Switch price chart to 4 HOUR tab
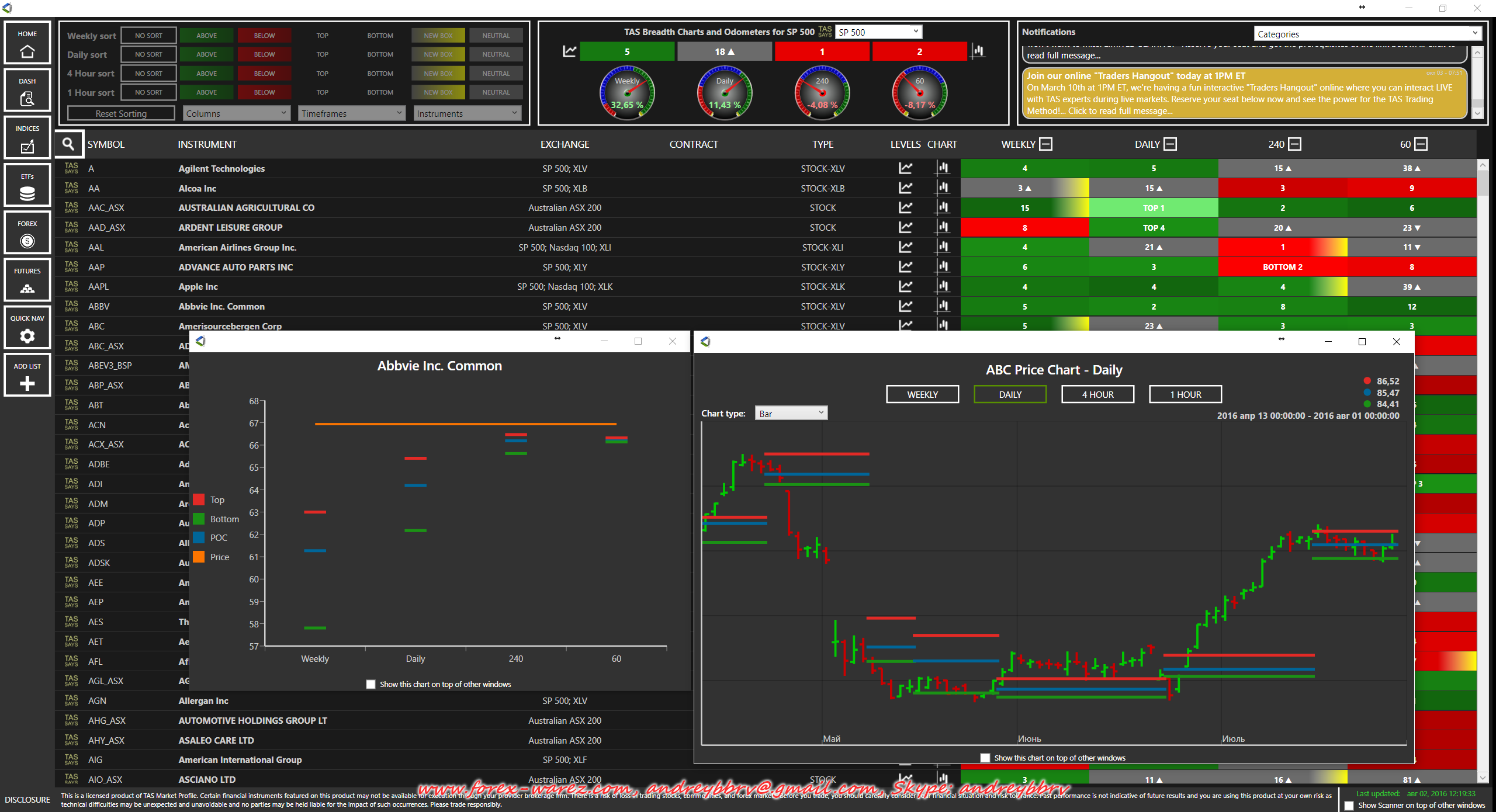 pyautogui.click(x=1097, y=394)
